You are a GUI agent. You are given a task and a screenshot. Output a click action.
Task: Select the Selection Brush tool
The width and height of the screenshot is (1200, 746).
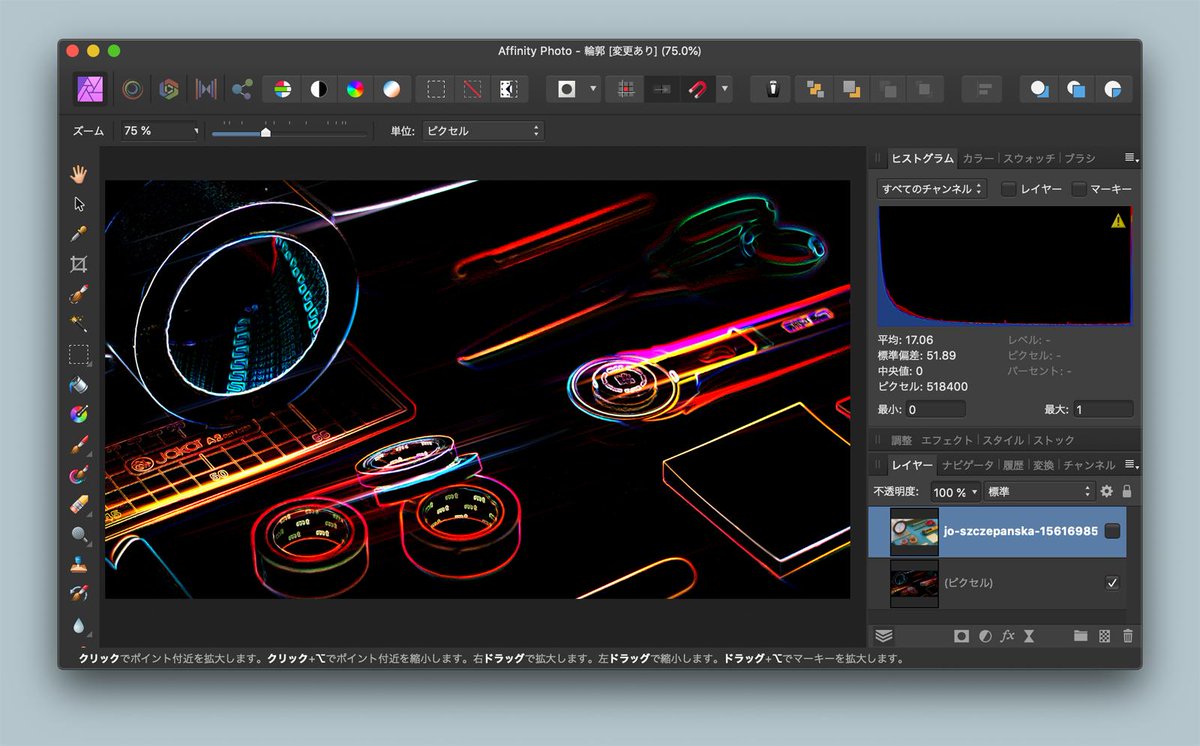(x=79, y=294)
